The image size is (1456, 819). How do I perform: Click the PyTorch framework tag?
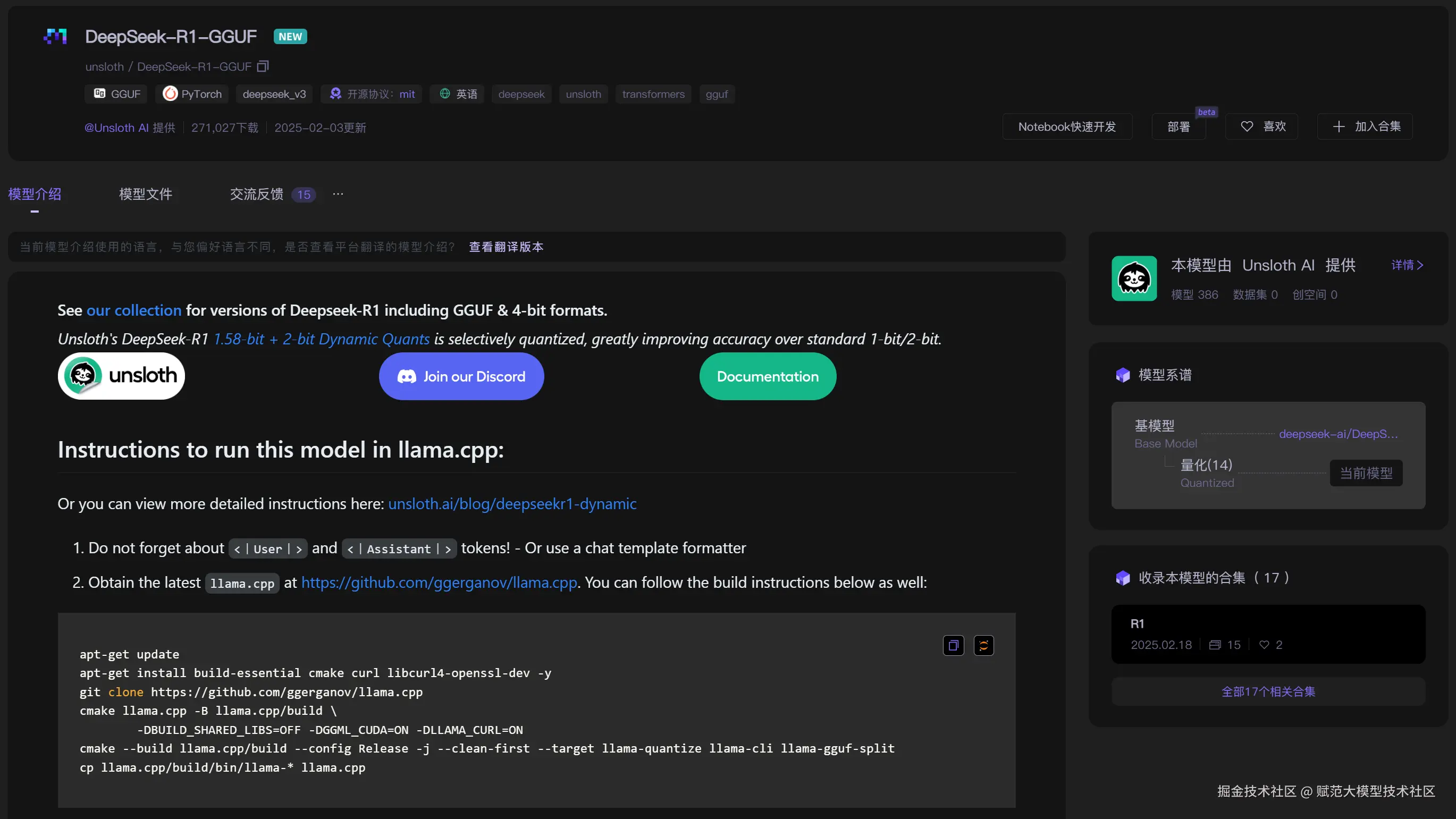[192, 95]
